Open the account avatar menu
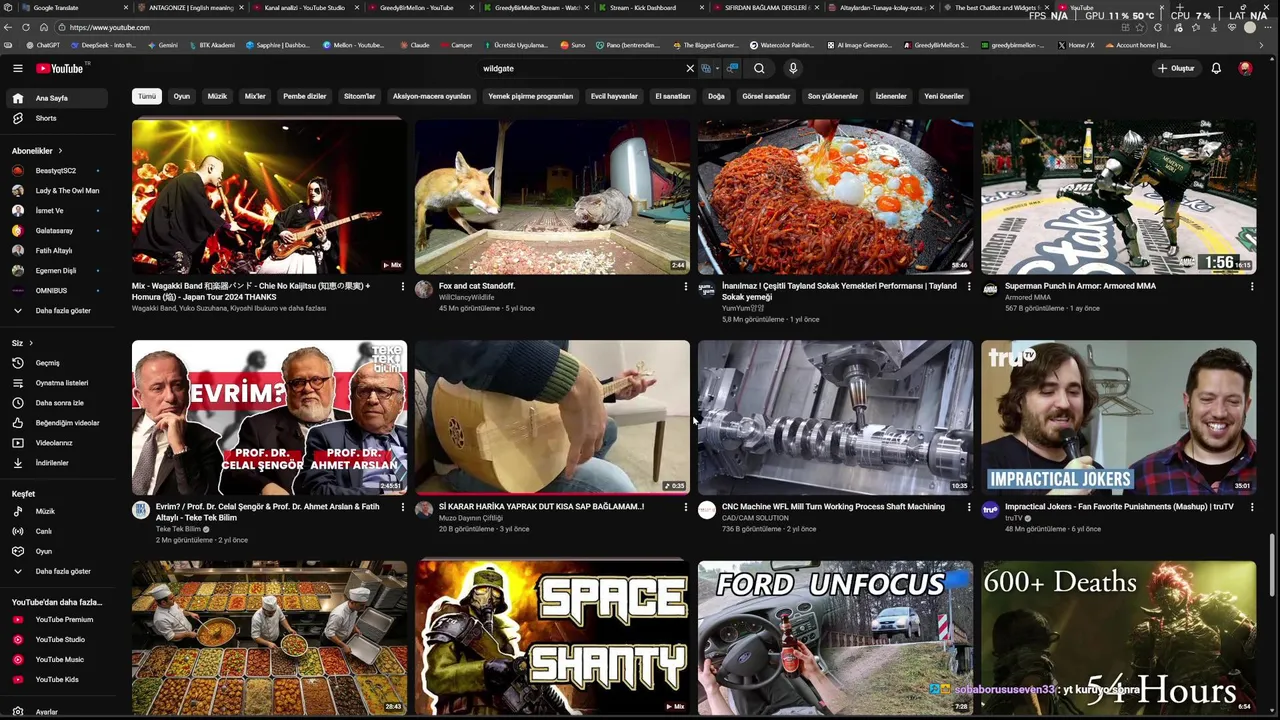The width and height of the screenshot is (1280, 720). point(1245,68)
